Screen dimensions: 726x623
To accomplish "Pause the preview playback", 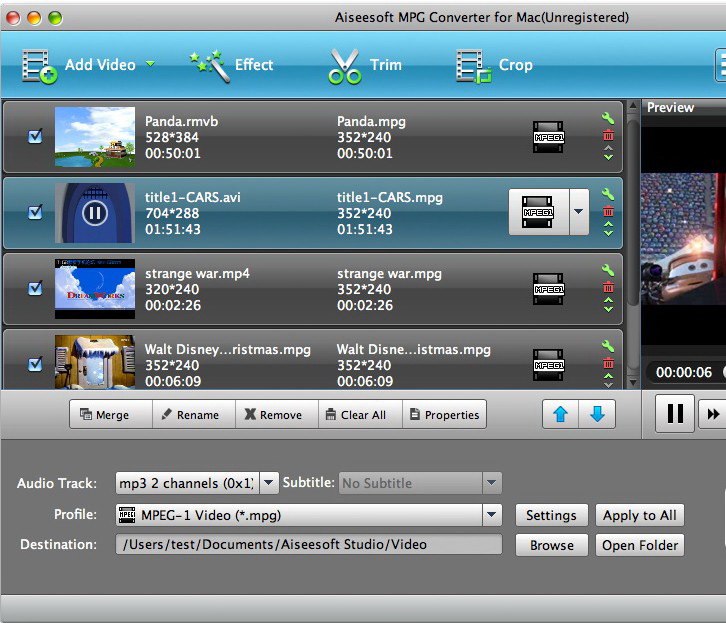I will 675,413.
